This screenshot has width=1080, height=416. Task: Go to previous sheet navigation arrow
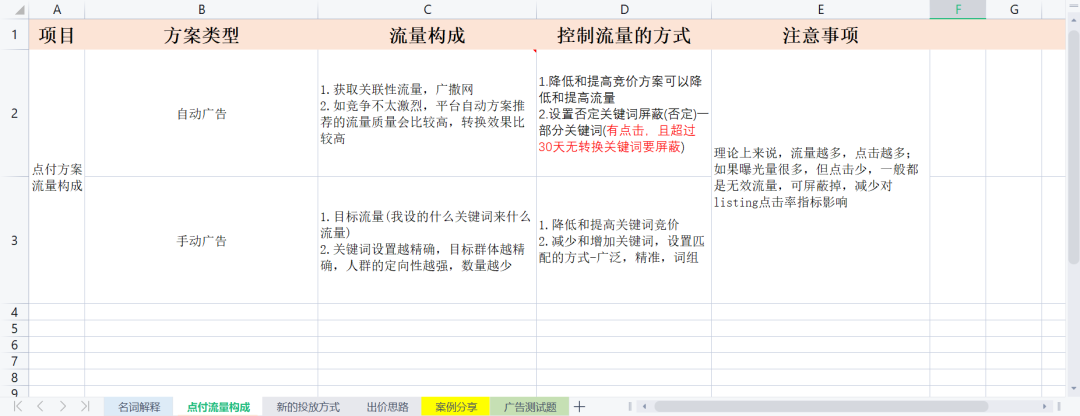point(40,406)
